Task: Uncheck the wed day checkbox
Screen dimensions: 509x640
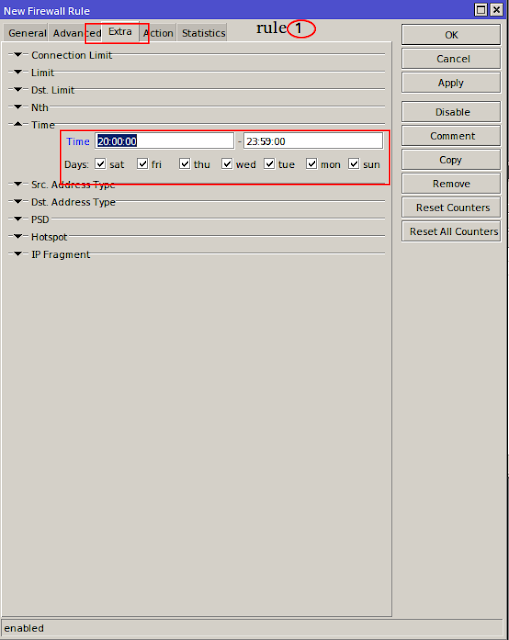Action: 227,164
